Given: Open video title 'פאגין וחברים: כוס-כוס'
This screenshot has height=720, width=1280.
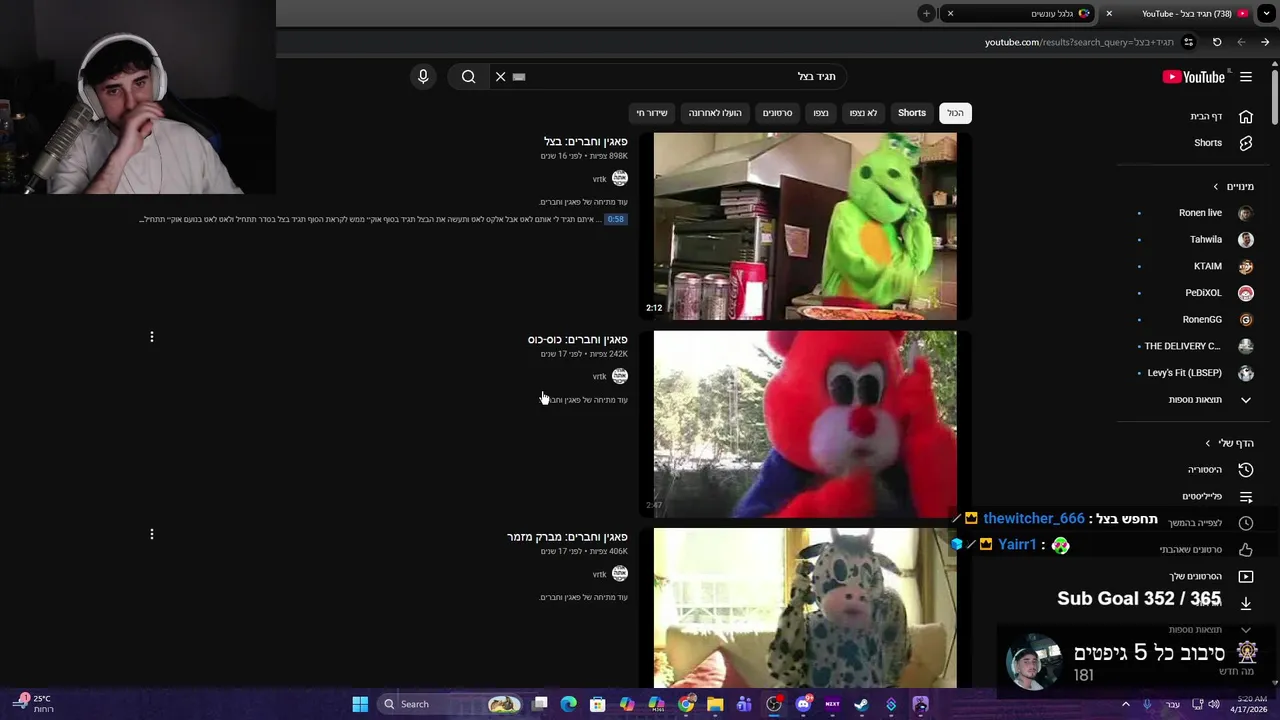Looking at the screenshot, I should pyautogui.click(x=578, y=340).
